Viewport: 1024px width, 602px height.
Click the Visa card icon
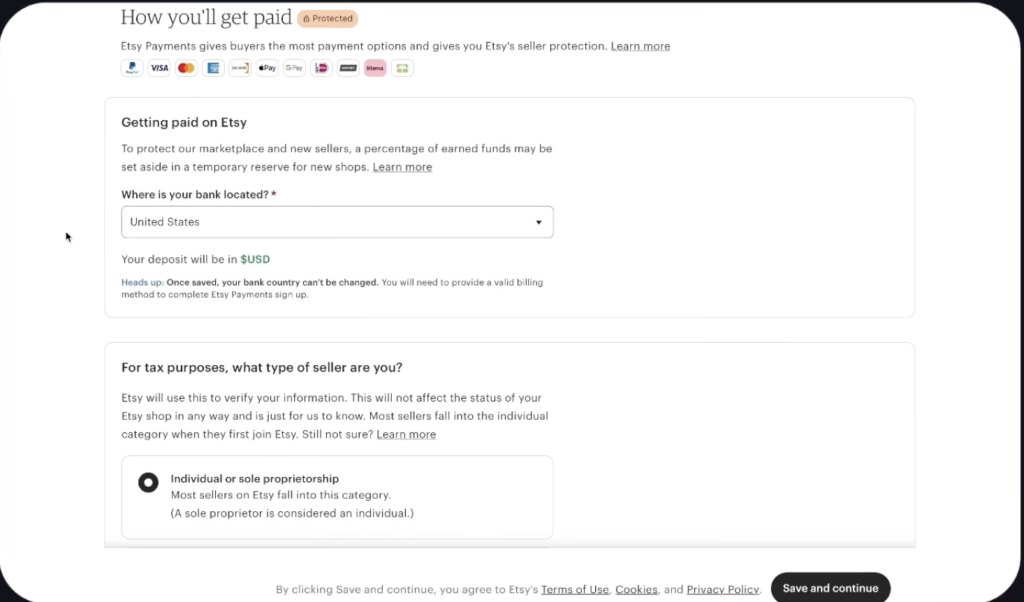tap(159, 68)
